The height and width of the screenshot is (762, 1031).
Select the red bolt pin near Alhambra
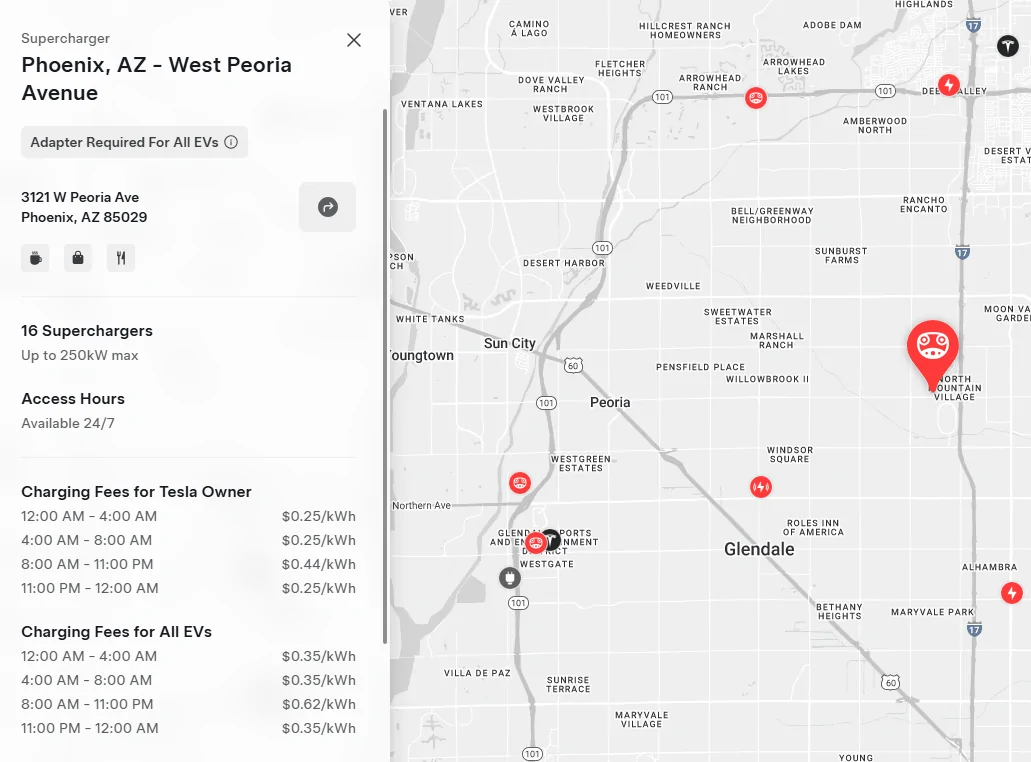click(x=1011, y=593)
